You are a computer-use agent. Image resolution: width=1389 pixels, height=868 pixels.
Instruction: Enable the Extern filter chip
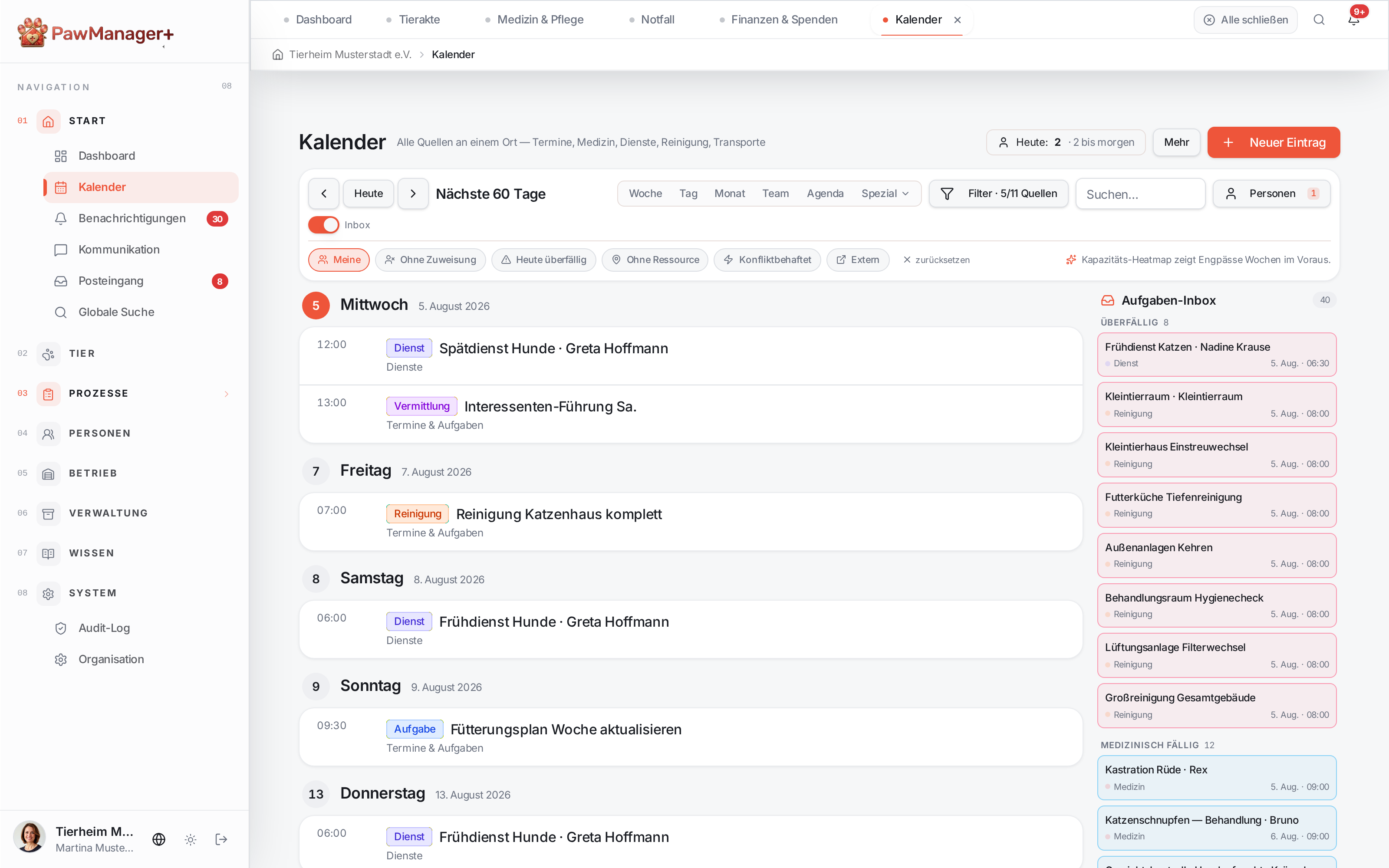pos(858,260)
